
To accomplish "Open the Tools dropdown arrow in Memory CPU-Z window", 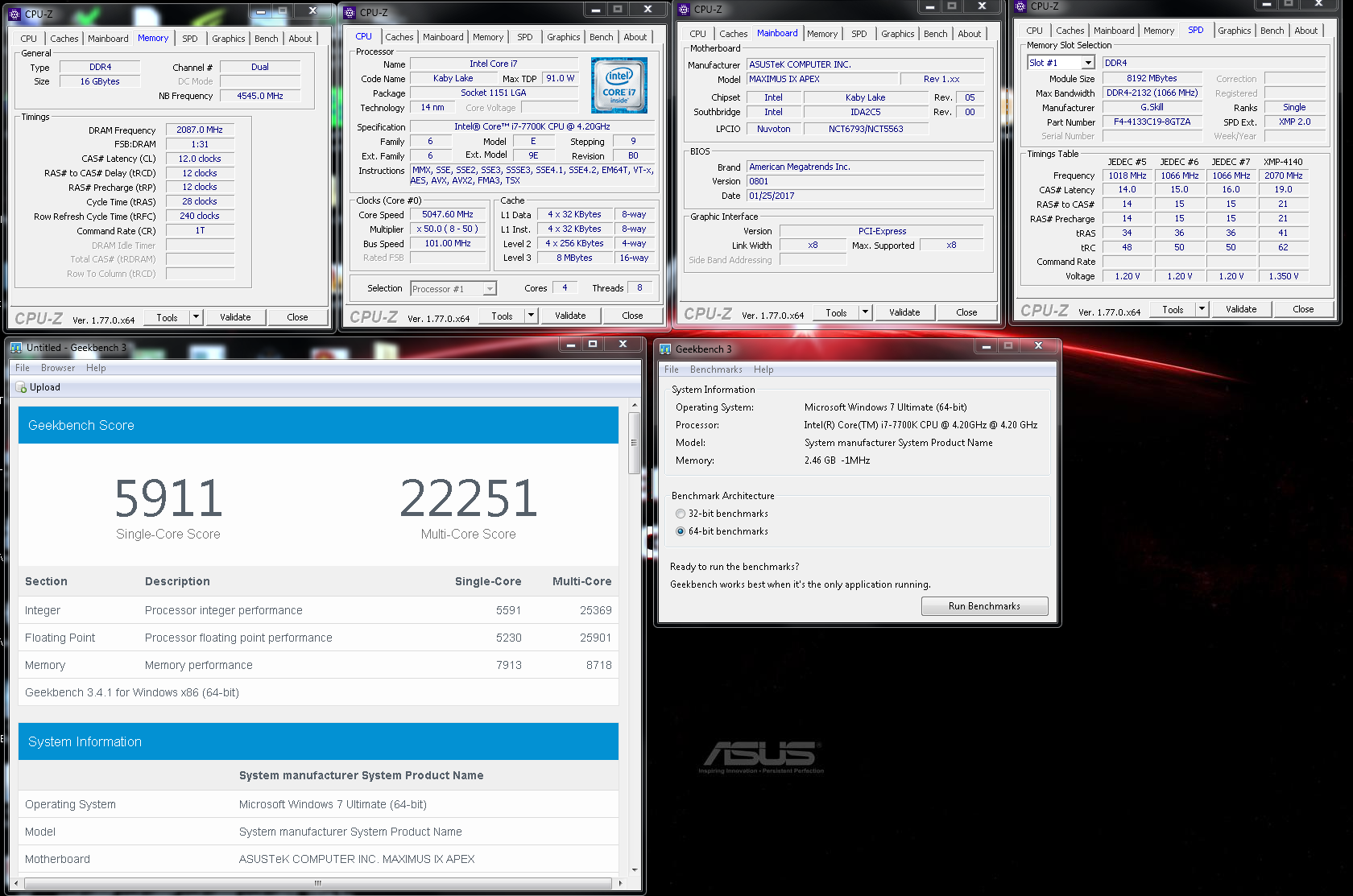I will tap(196, 317).
